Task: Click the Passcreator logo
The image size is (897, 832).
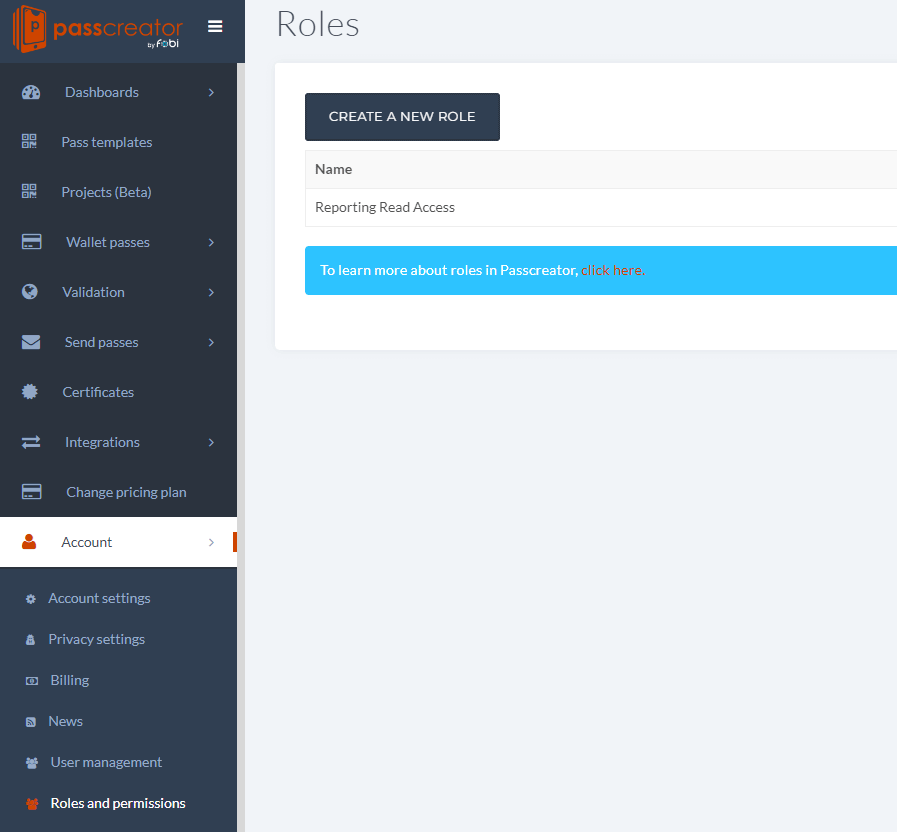Action: 97,29
